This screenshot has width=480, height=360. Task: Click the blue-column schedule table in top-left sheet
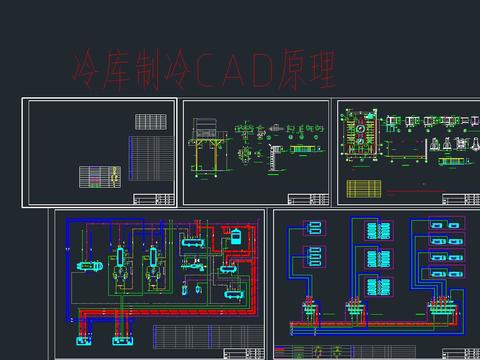(151, 158)
